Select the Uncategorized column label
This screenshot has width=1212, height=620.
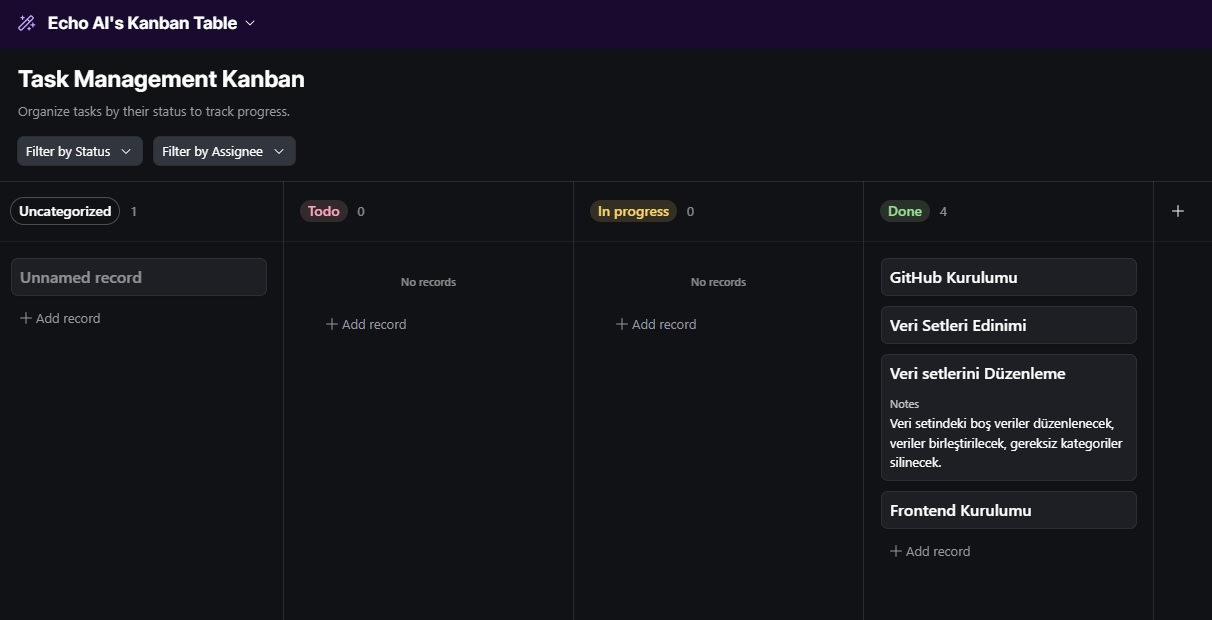coord(65,211)
